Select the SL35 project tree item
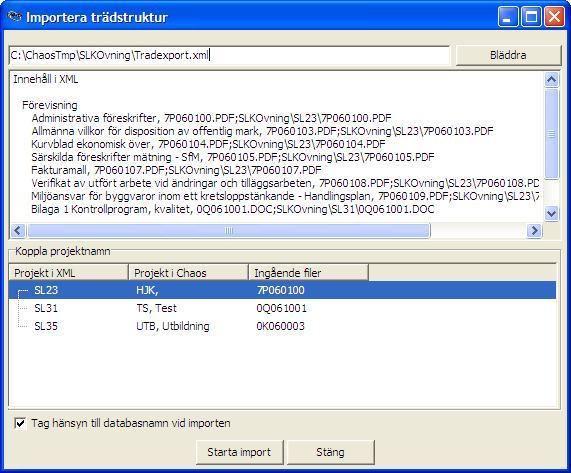The height and width of the screenshot is (473, 571). coord(46,326)
